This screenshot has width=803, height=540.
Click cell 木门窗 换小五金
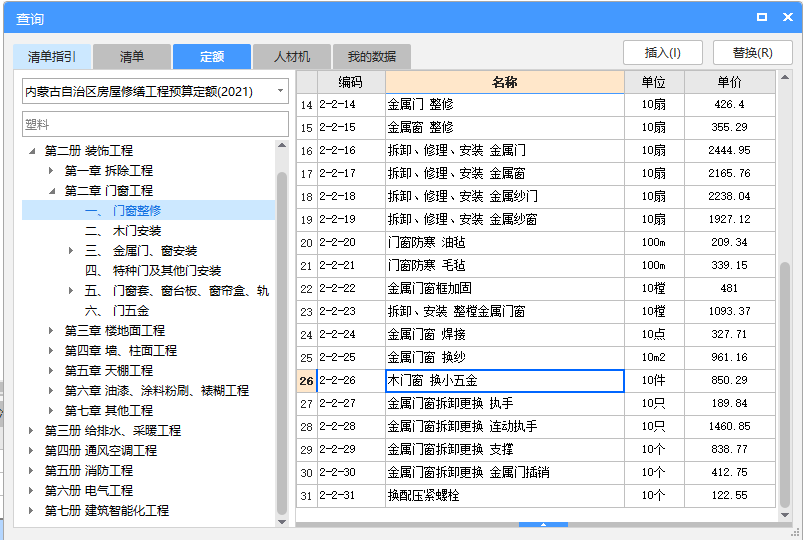[504, 381]
